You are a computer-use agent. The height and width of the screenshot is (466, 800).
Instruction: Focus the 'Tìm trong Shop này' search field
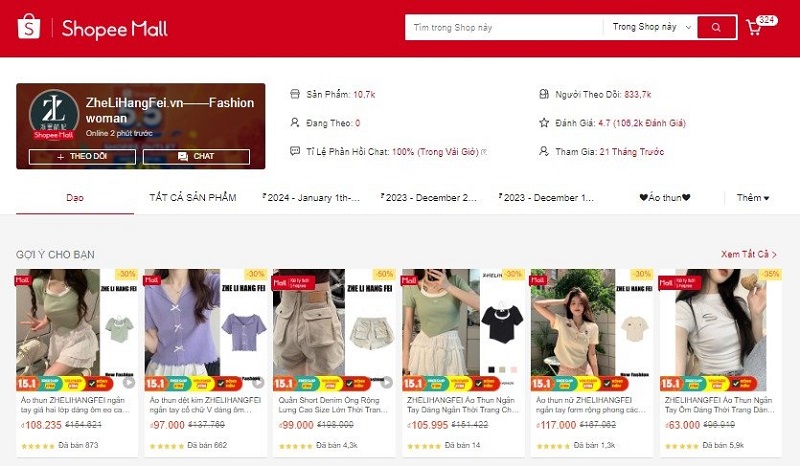(x=504, y=28)
